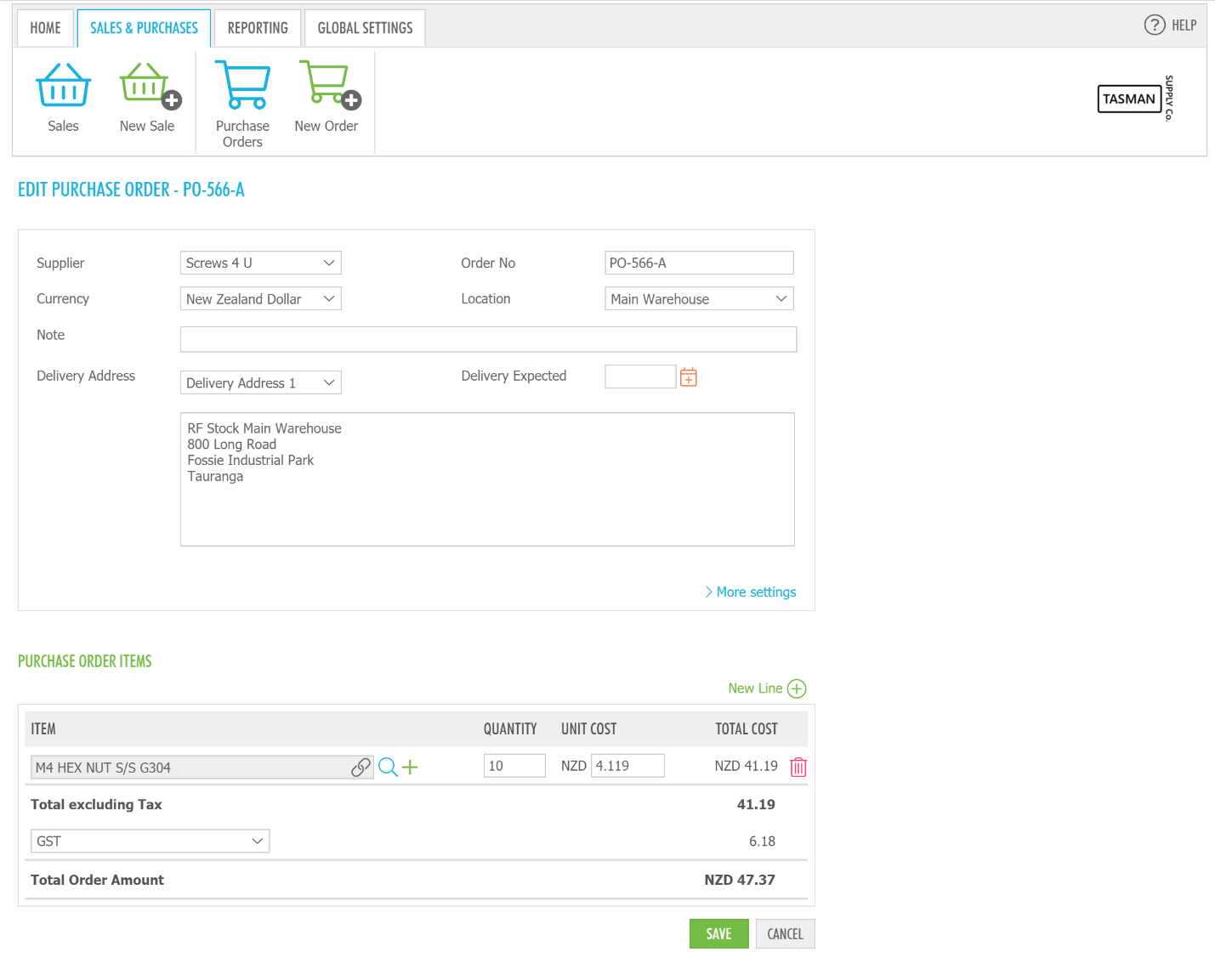
Task: Click the link icon next to M4 HEX NUT
Action: [361, 766]
